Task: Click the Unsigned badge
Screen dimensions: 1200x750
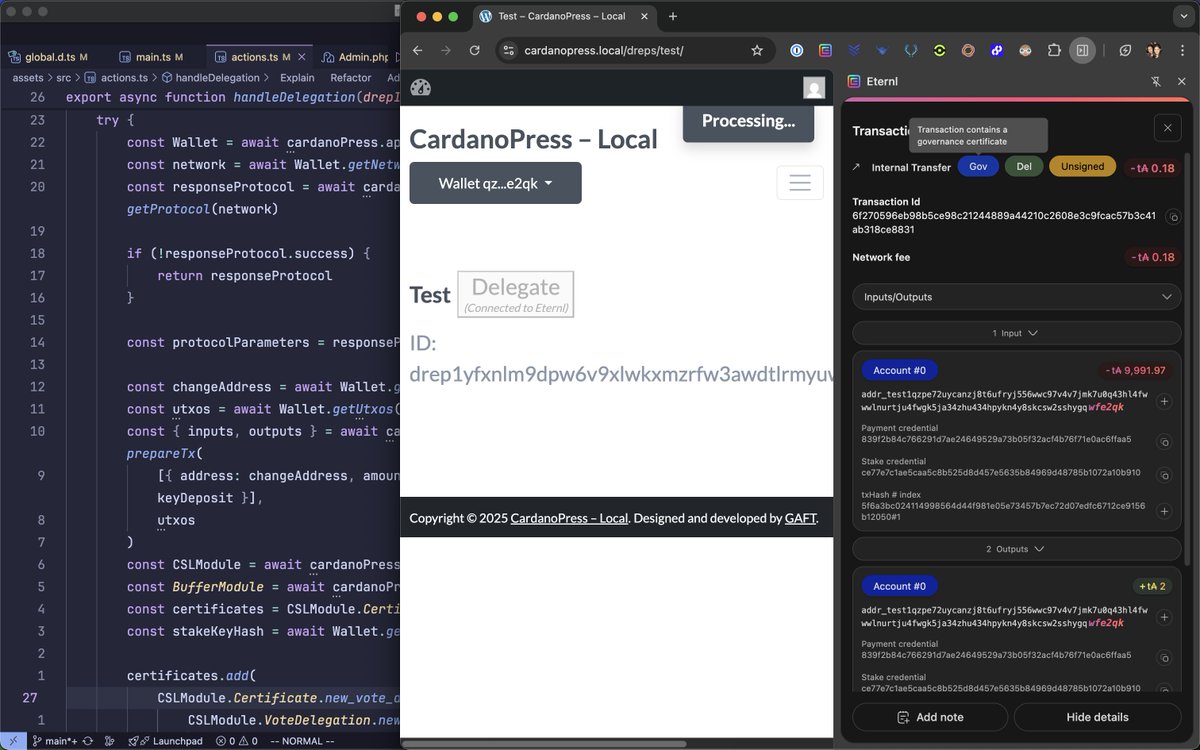Action: coord(1083,167)
